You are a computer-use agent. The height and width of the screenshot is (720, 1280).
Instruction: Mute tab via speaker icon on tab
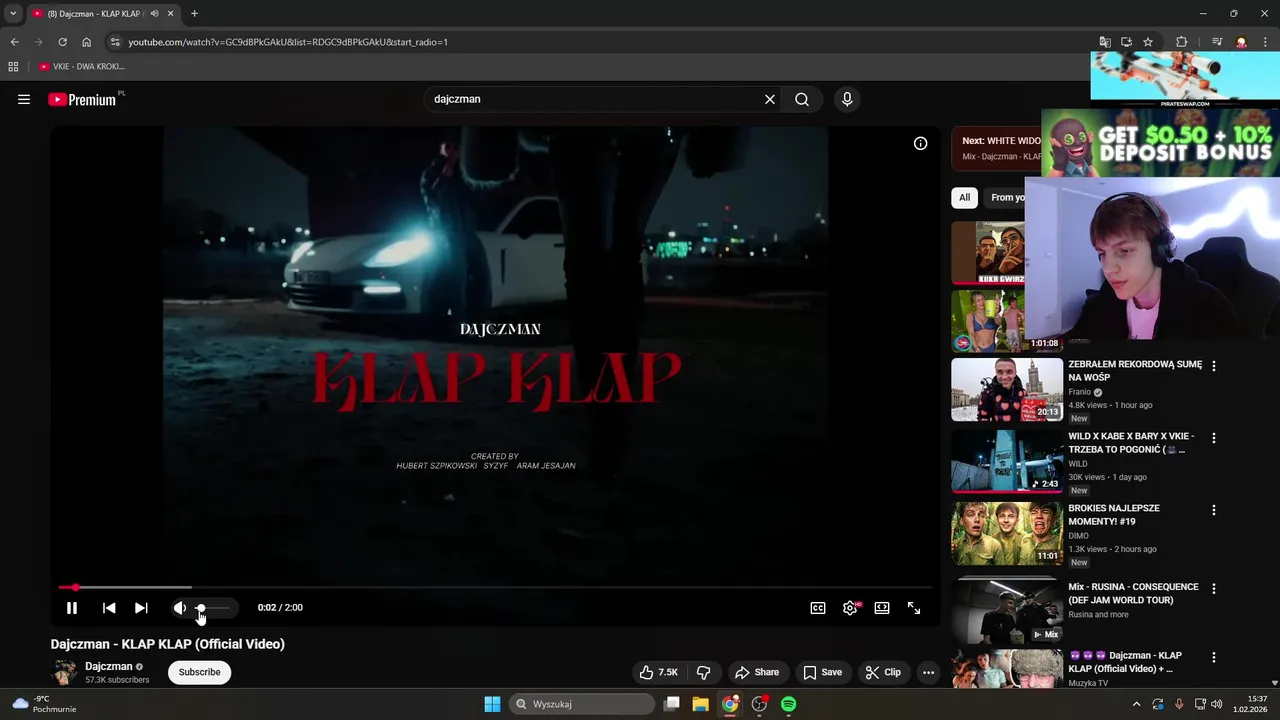click(154, 14)
